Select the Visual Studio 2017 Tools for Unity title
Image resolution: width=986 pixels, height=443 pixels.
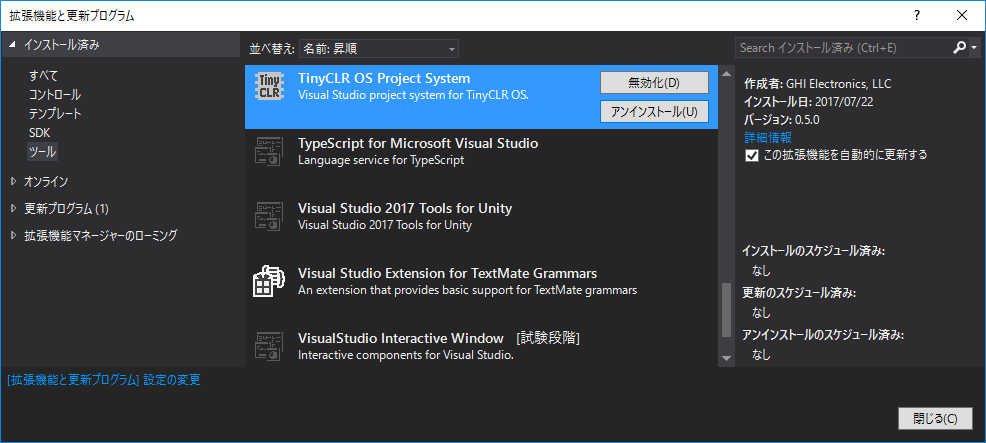pyautogui.click(x=405, y=208)
